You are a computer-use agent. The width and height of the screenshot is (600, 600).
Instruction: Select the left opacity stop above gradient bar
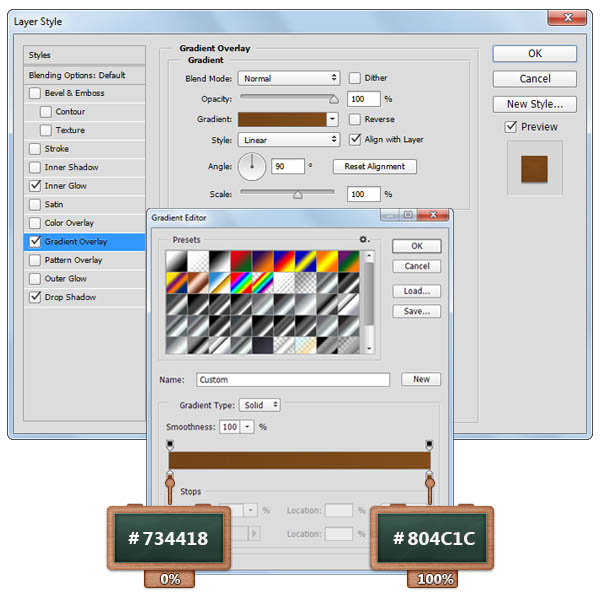(x=169, y=444)
